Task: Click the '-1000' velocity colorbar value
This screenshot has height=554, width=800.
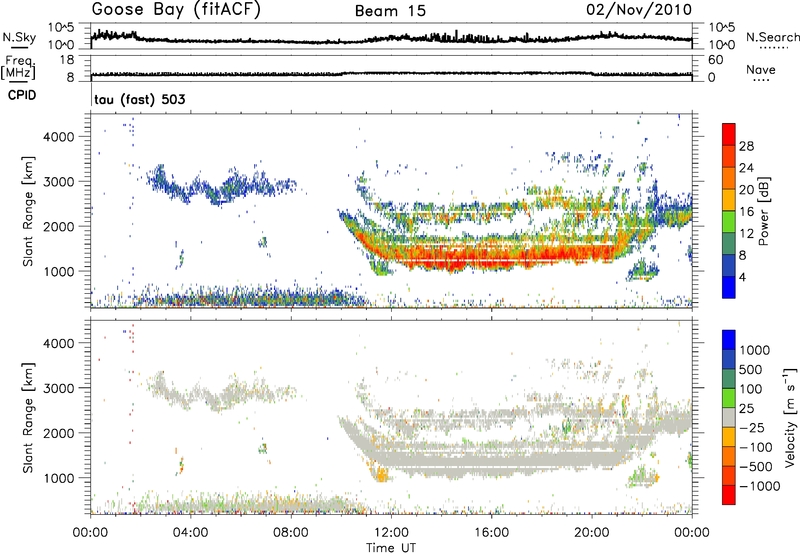Action: point(759,486)
